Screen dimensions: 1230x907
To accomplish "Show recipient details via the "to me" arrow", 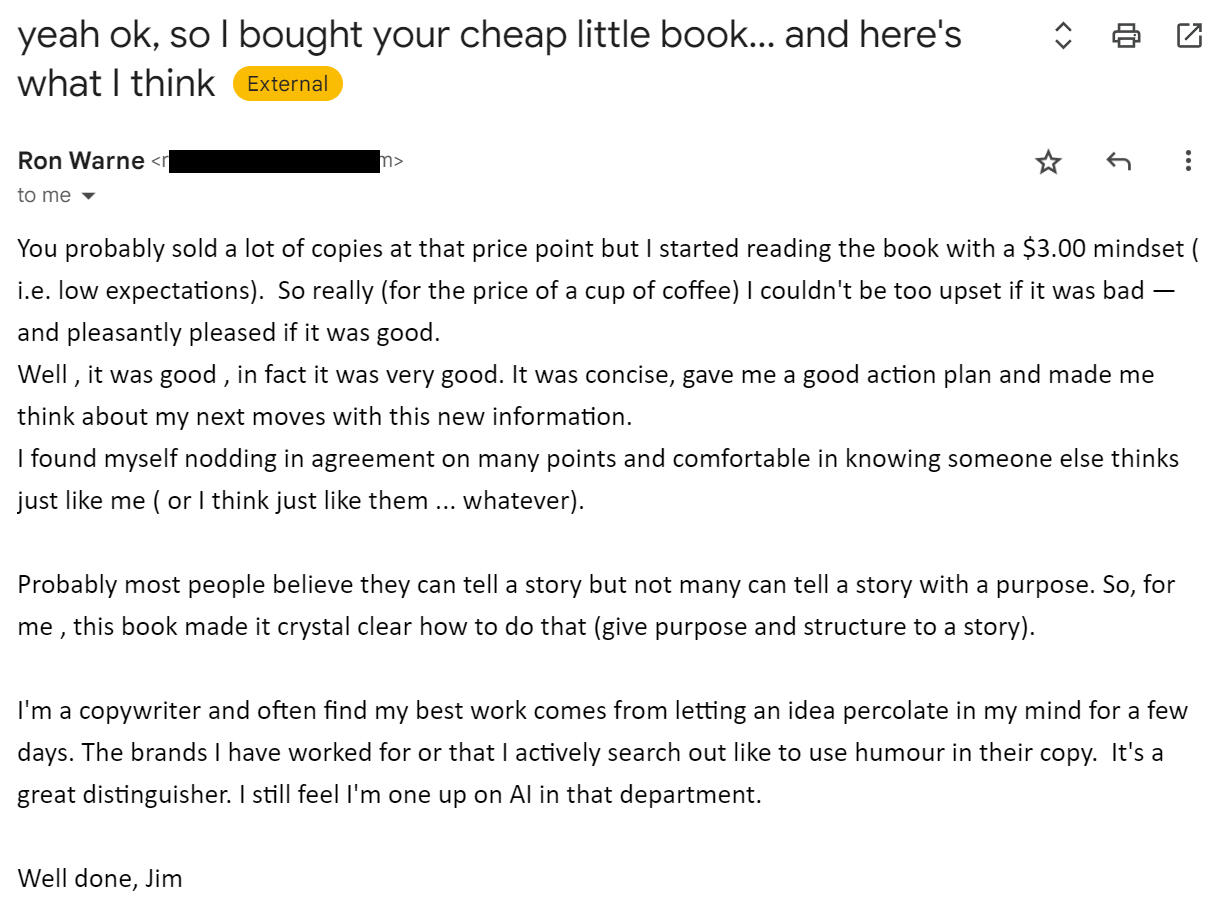I will 88,196.
